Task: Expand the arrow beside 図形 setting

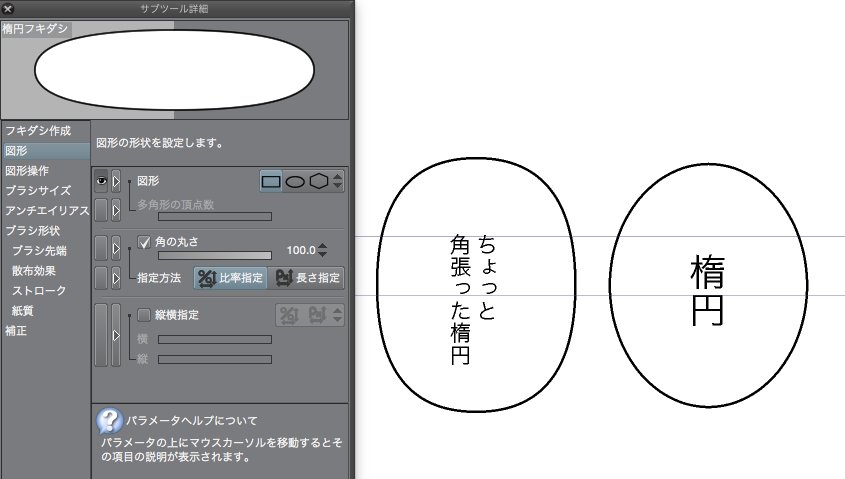Action: 116,182
